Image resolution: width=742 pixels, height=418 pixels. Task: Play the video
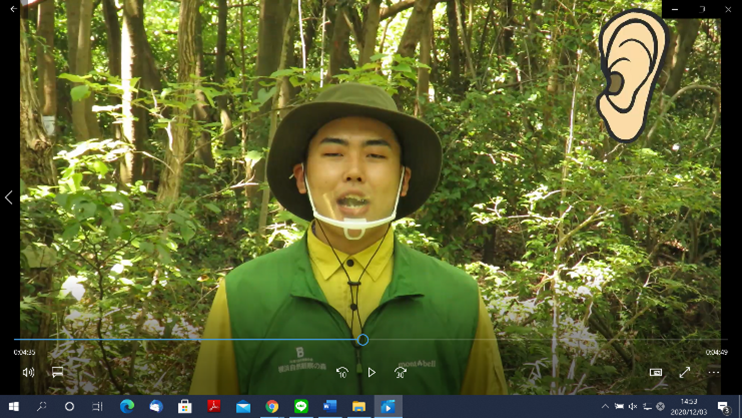point(371,373)
